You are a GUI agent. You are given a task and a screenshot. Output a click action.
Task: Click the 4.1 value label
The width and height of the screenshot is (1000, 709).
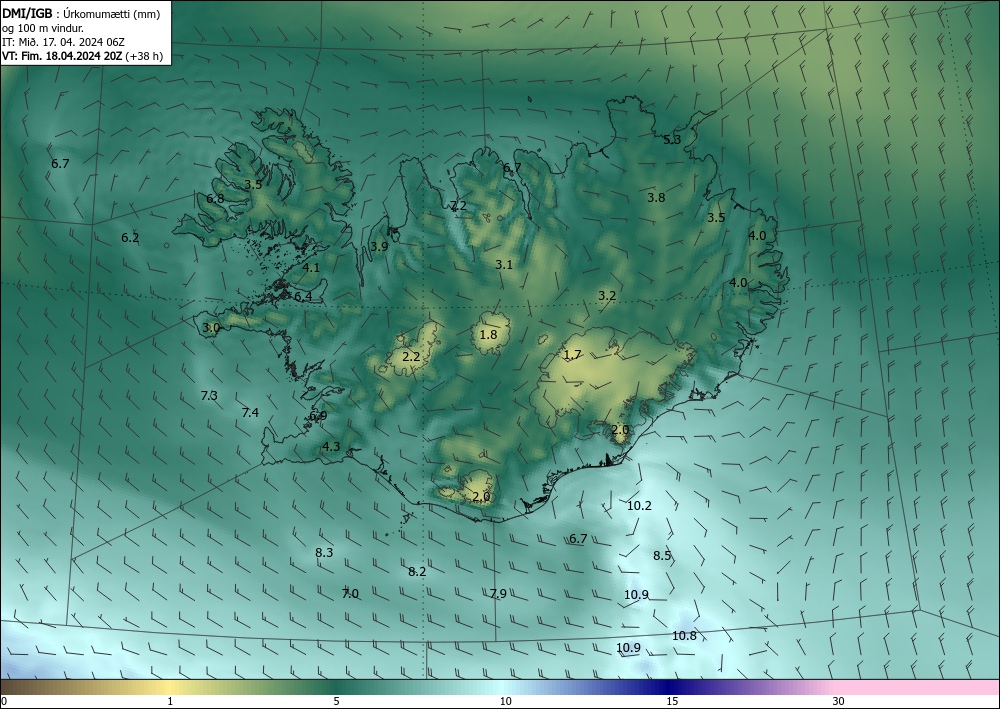pos(311,268)
